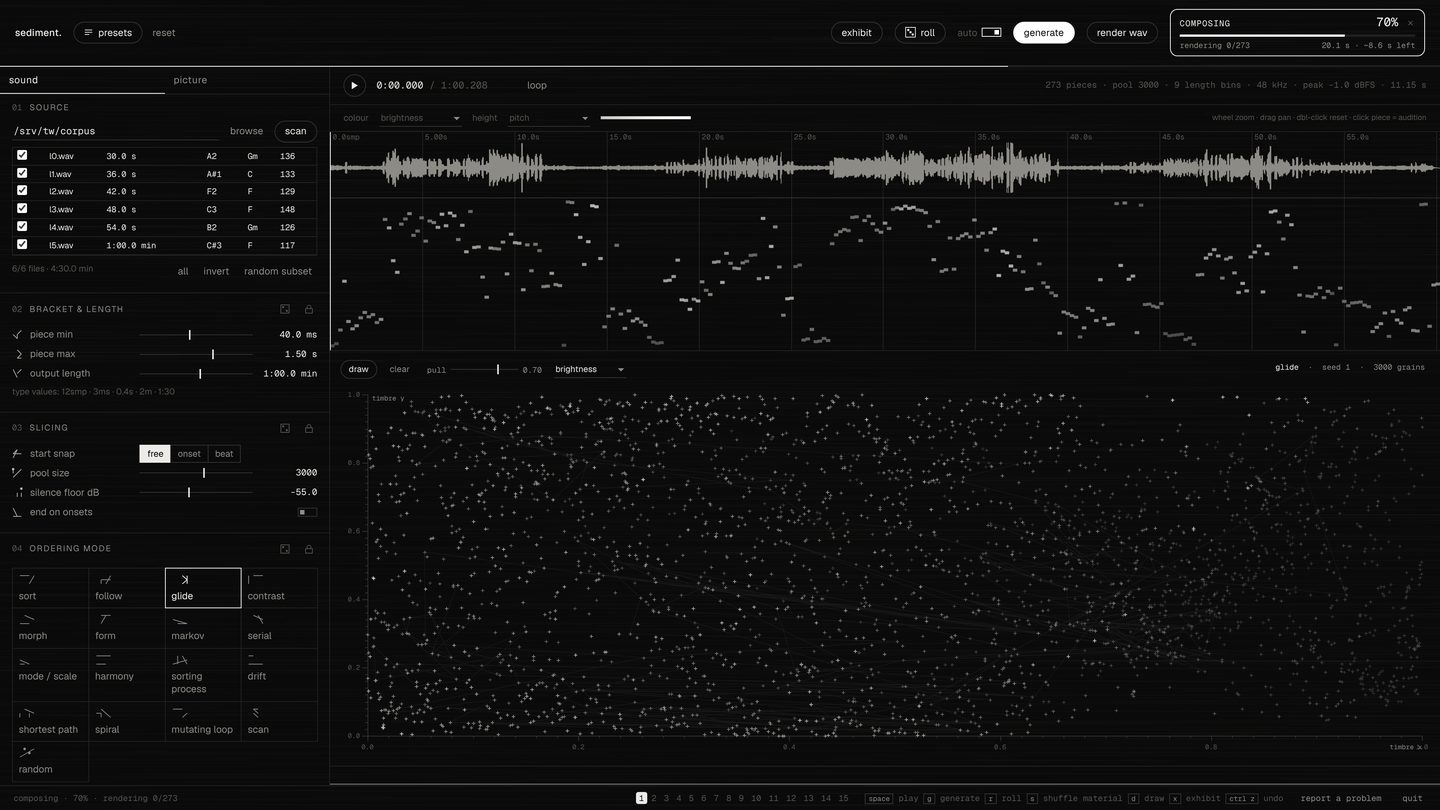The width and height of the screenshot is (1440, 810).
Task: Lock the Ordering Mode section
Action: (x=309, y=549)
